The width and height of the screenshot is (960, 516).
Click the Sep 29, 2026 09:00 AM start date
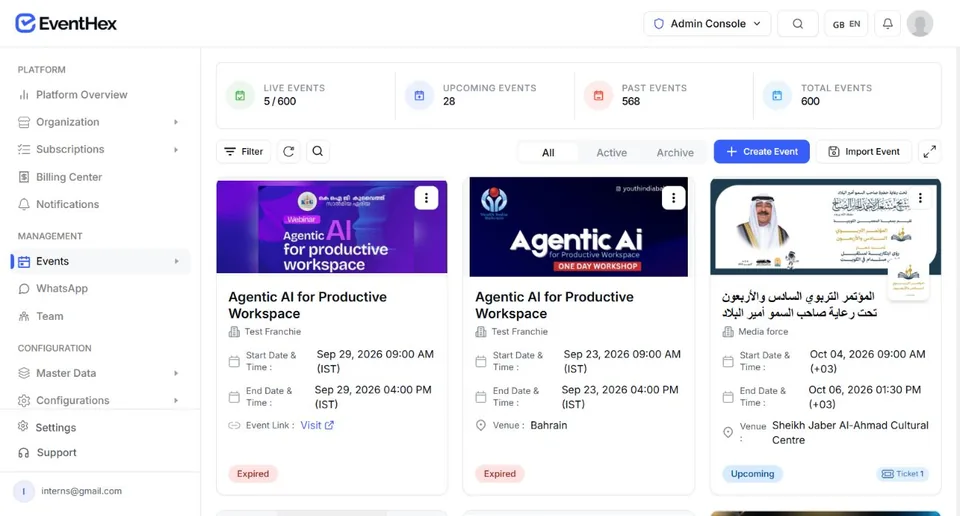pos(375,361)
